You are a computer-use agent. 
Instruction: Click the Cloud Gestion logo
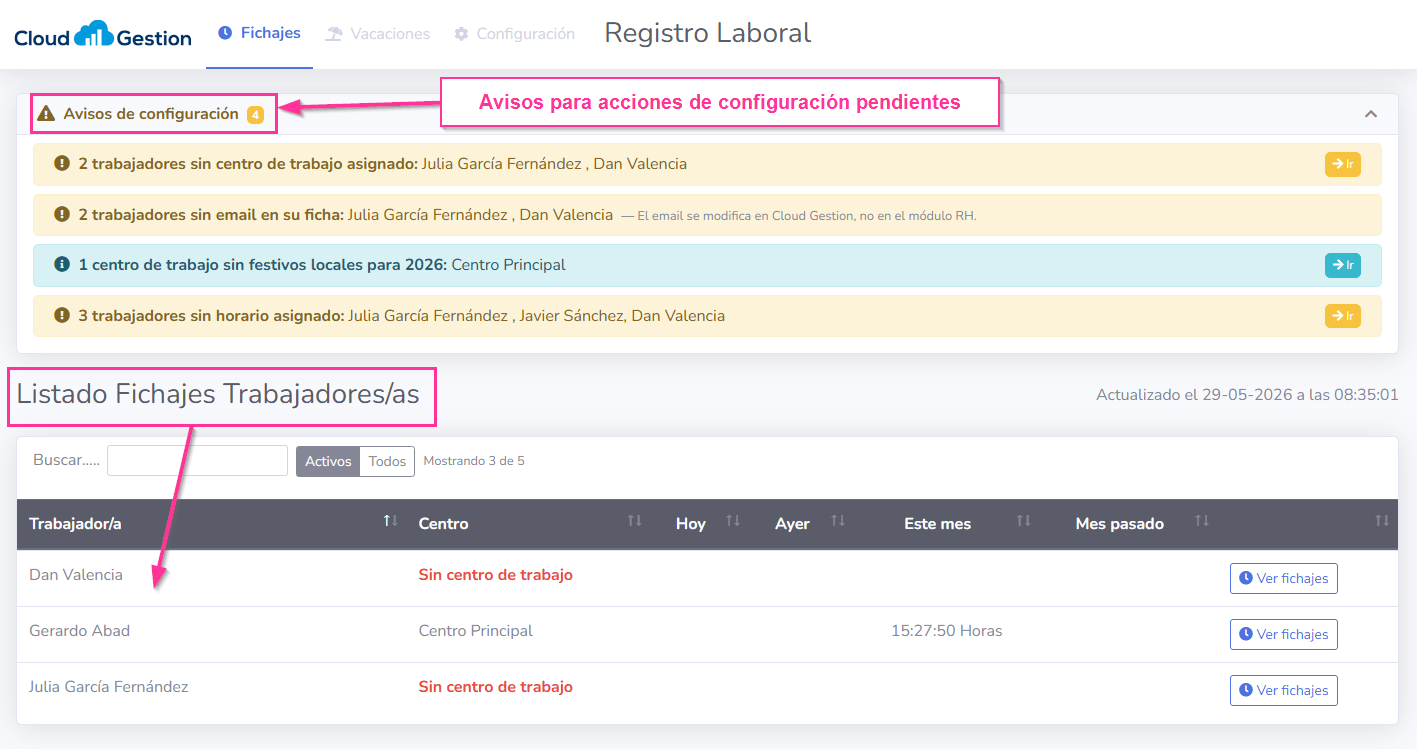point(103,35)
